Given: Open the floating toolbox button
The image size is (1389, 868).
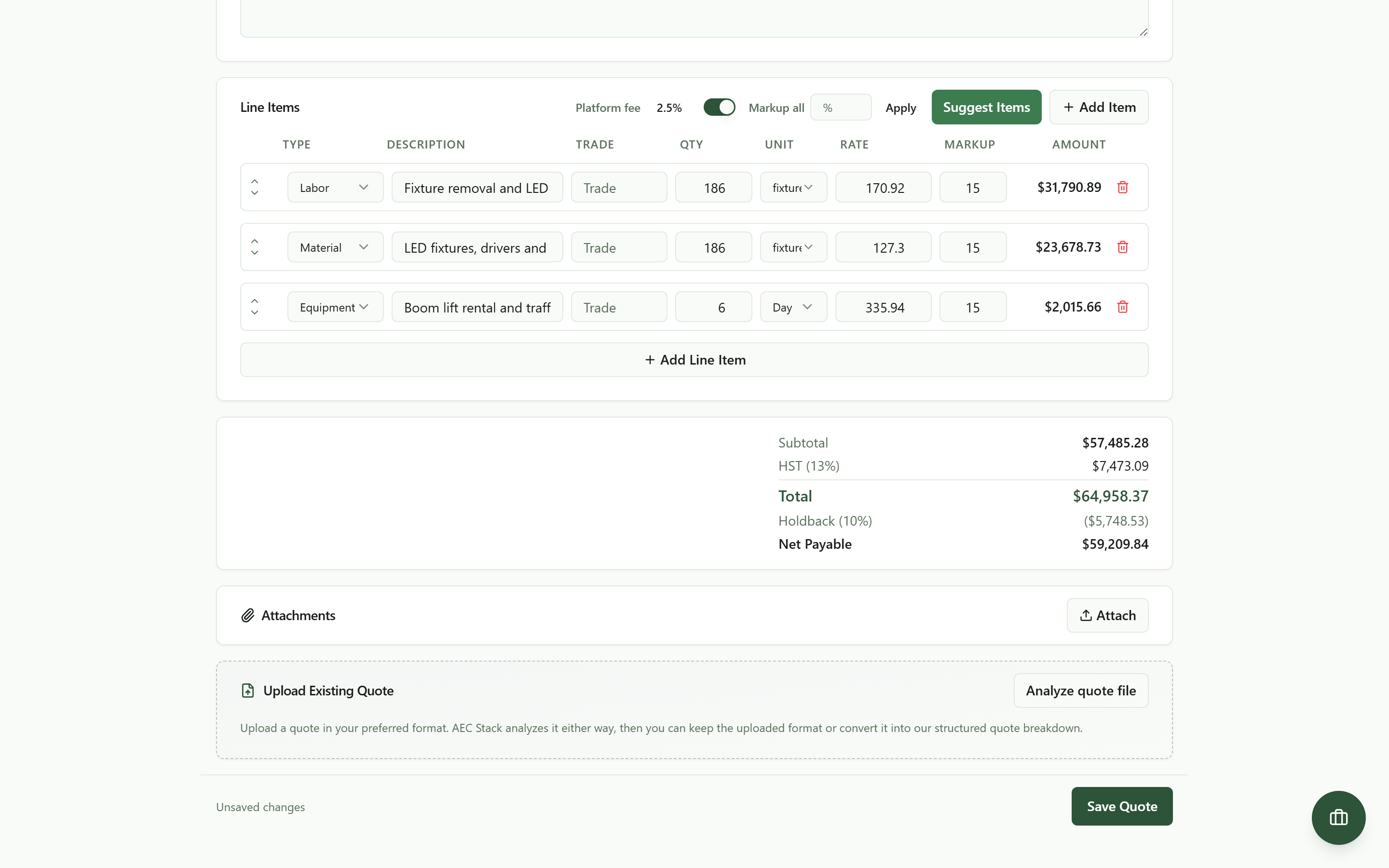Looking at the screenshot, I should click(1338, 817).
